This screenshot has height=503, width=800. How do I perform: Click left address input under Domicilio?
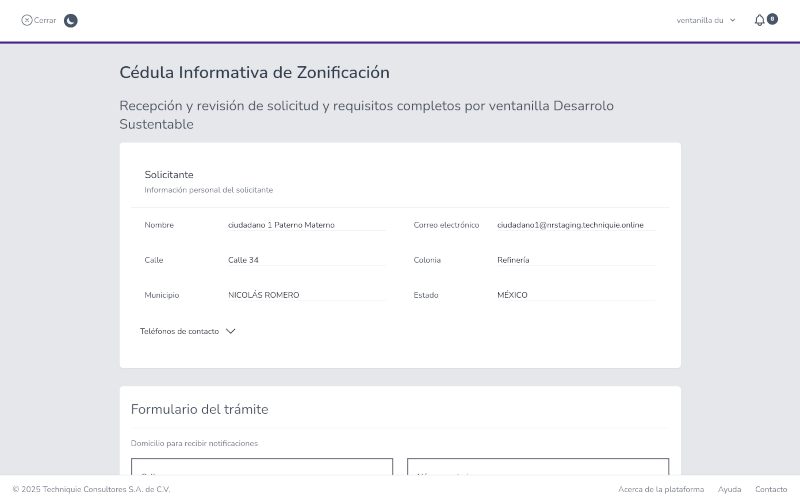262,468
